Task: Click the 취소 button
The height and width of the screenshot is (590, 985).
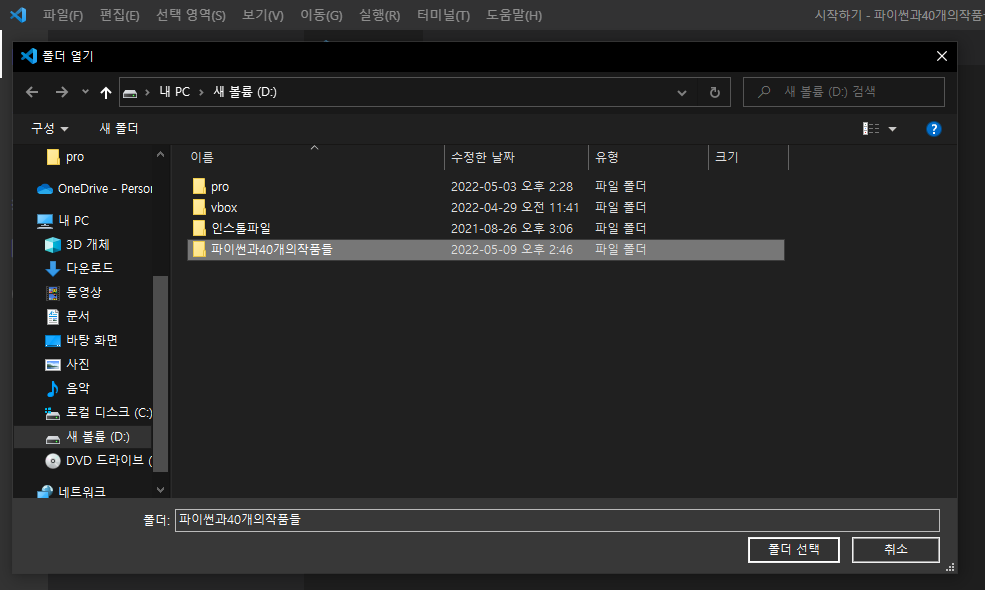Action: (895, 549)
